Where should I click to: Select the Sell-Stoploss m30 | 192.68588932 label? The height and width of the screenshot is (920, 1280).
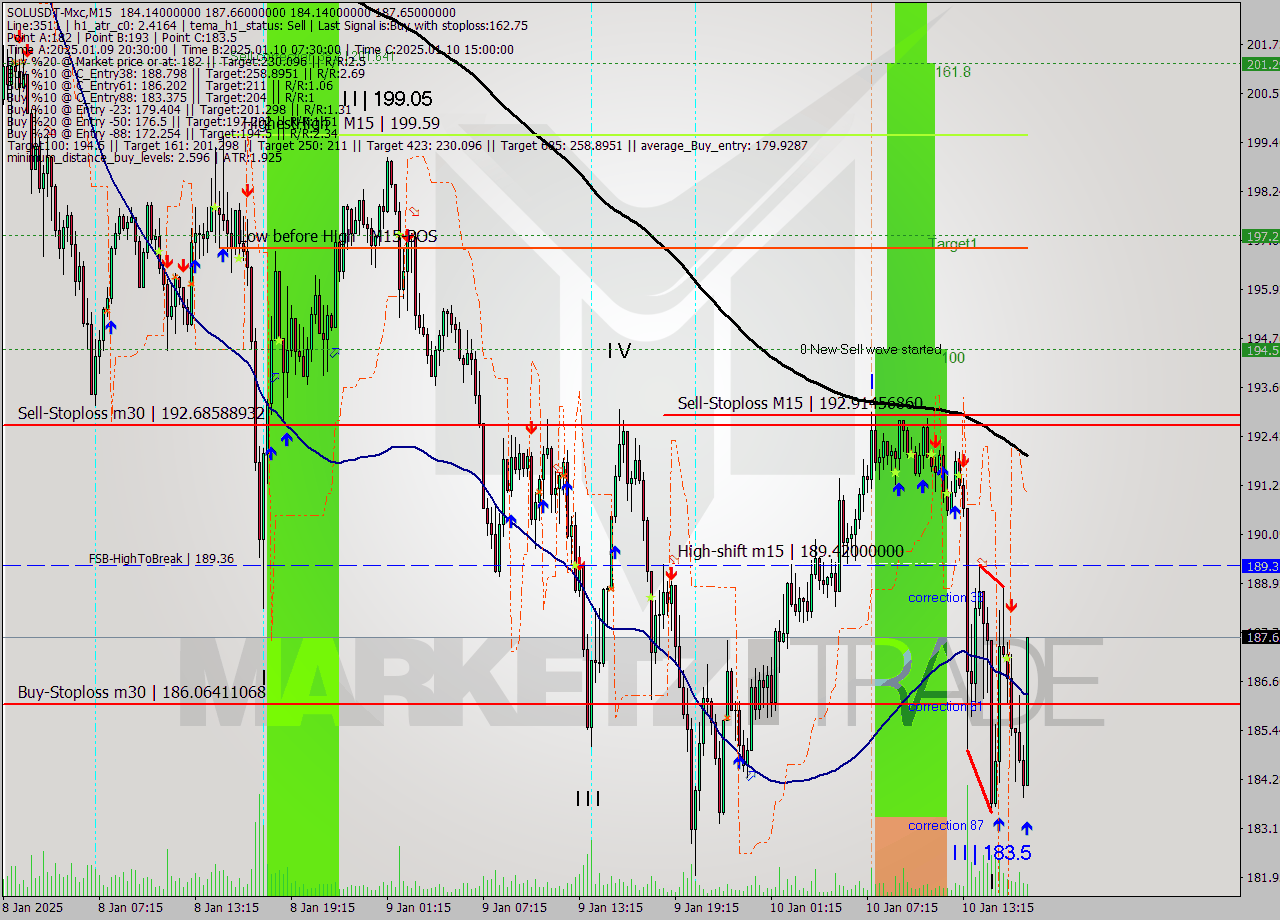(141, 413)
